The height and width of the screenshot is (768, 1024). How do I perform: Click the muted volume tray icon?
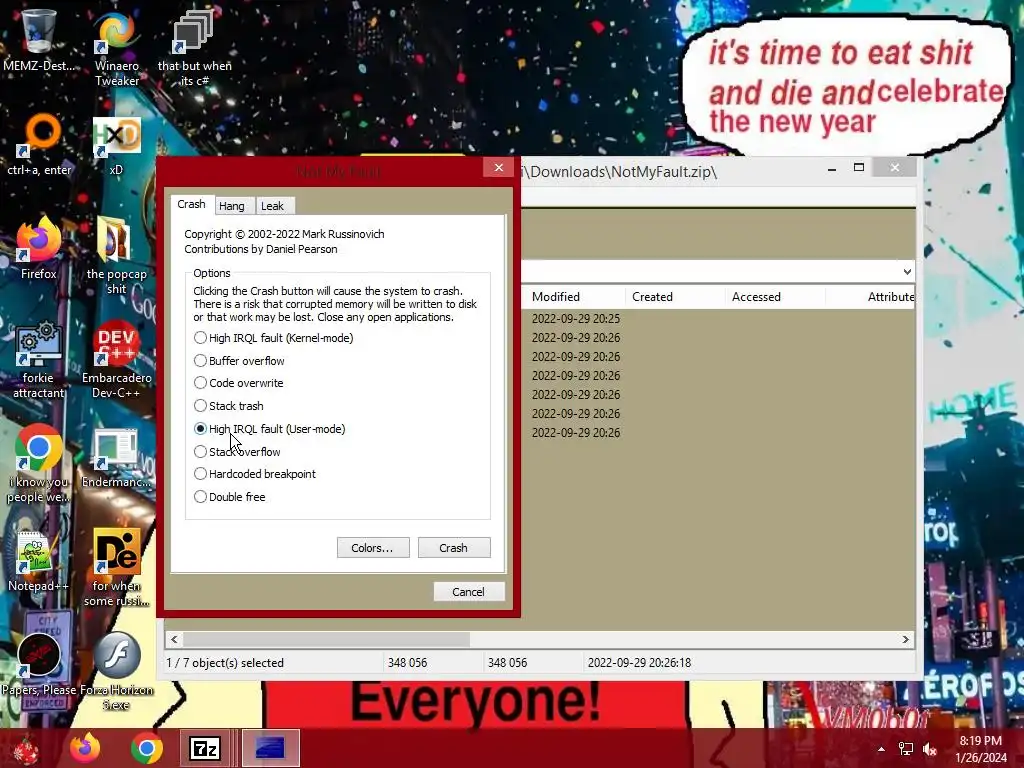pyautogui.click(x=929, y=749)
